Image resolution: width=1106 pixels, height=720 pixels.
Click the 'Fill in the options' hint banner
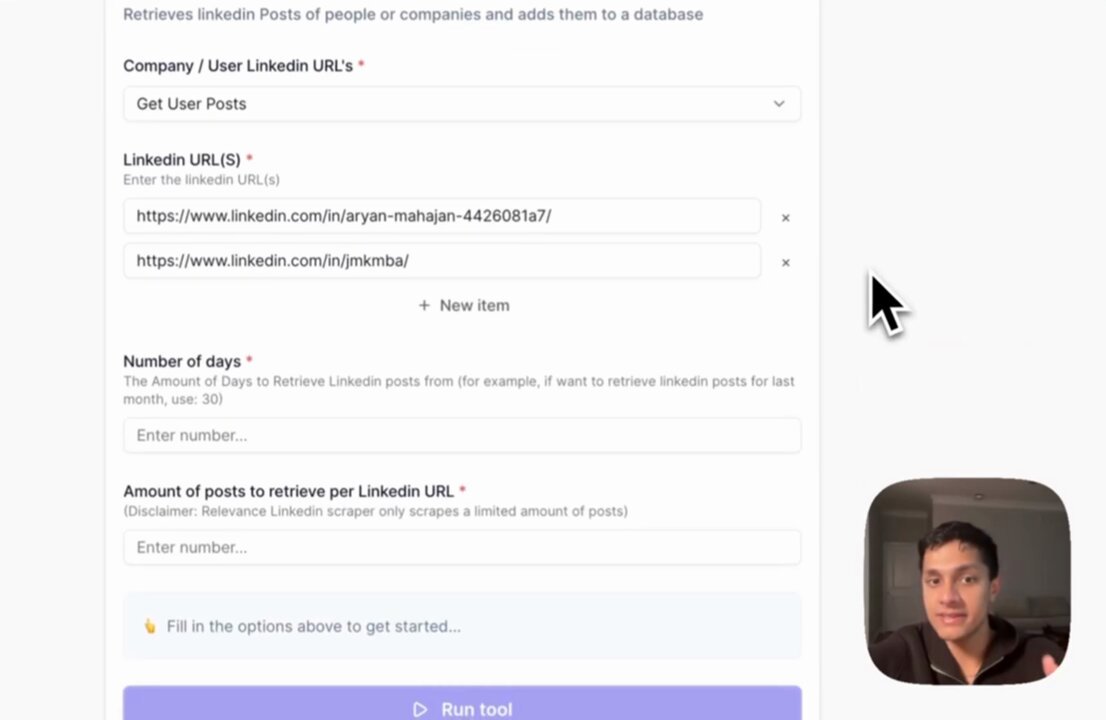tap(462, 626)
